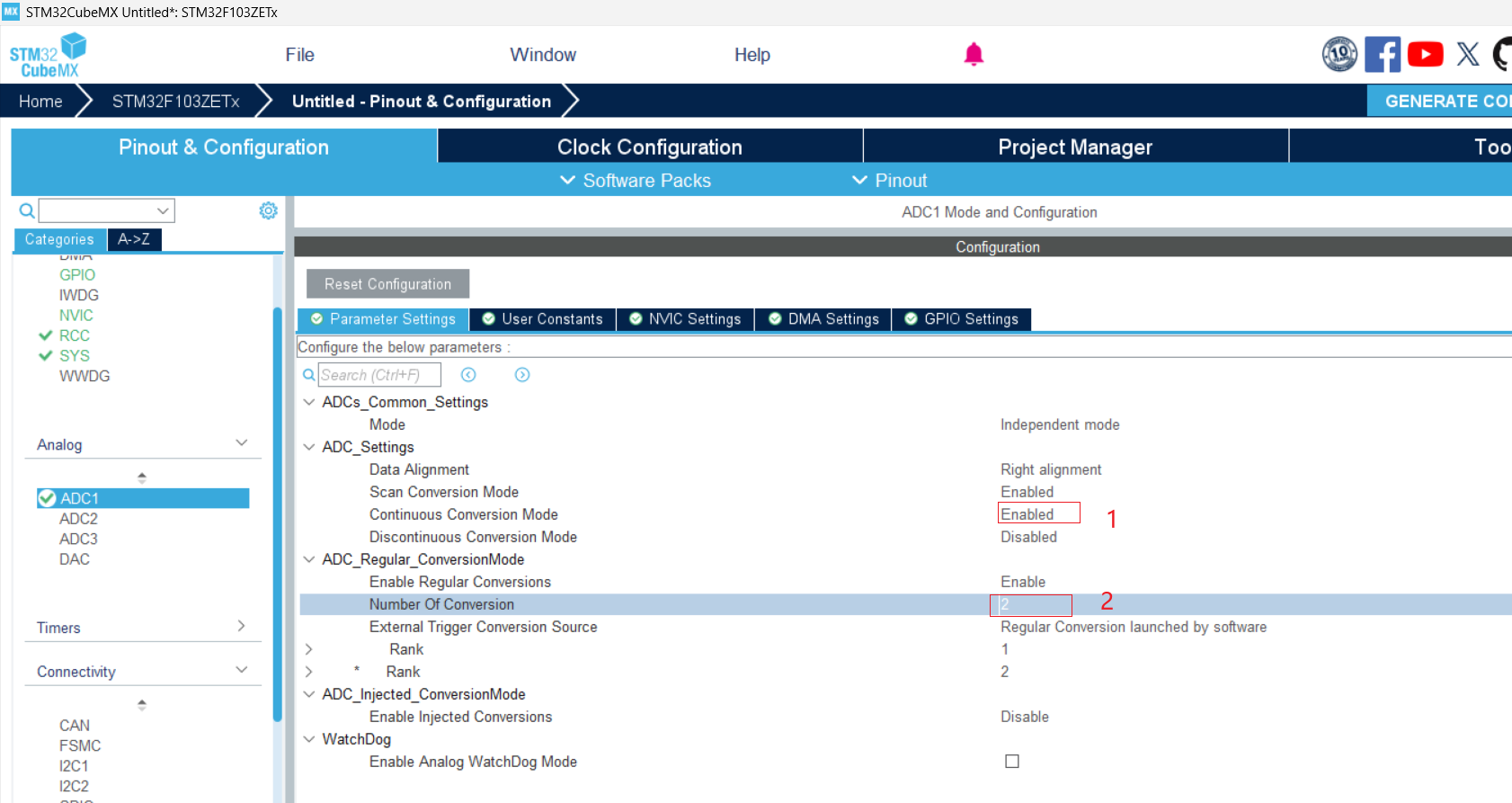Click the peripheral search magnifier icon
The width and height of the screenshot is (1512, 803).
pos(27,210)
